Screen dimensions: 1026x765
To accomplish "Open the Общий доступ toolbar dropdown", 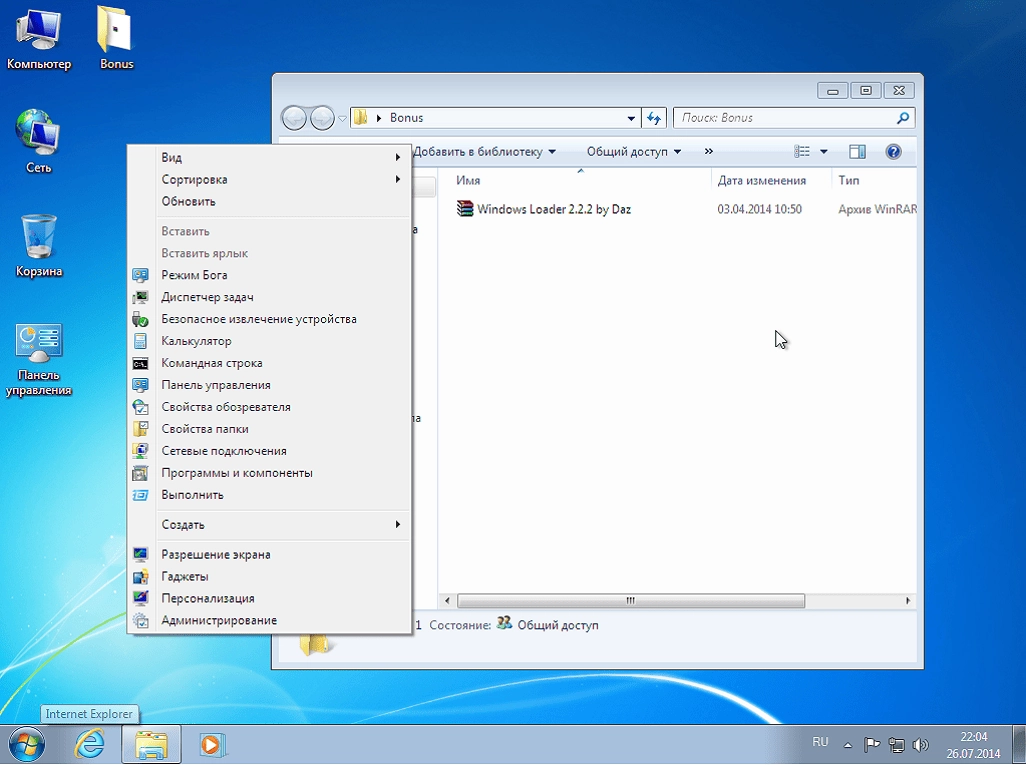I will click(633, 152).
